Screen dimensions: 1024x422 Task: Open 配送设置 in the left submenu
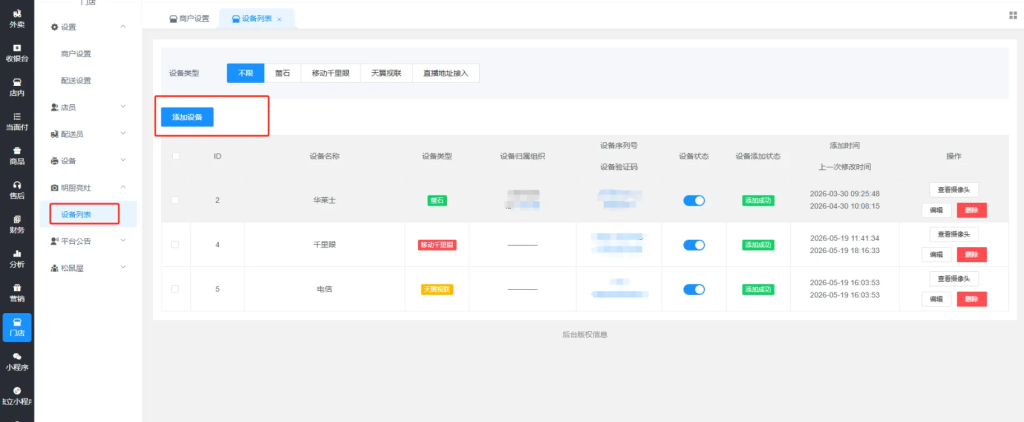point(76,80)
